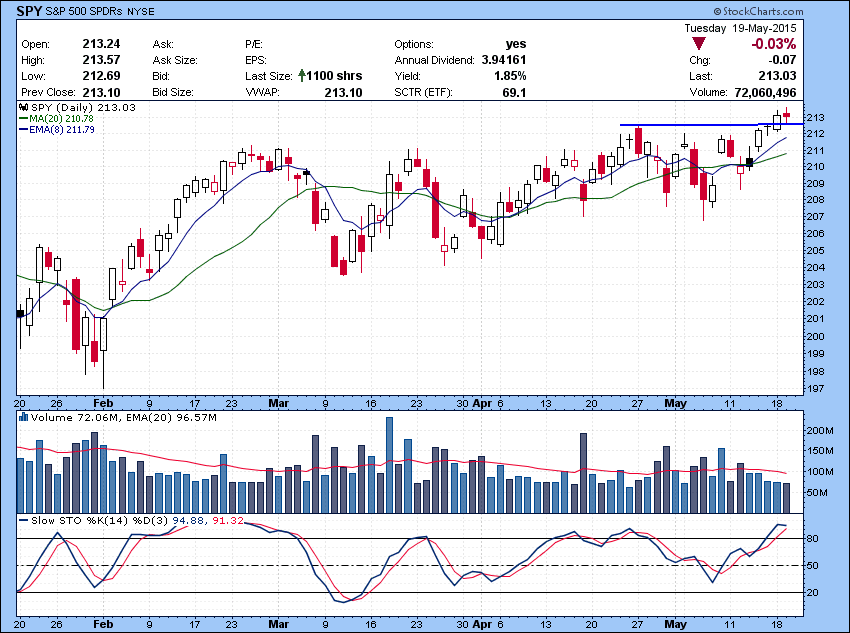850x633 pixels.
Task: Click the candlestick icon beside SPY (Daily)
Action: tap(24, 107)
